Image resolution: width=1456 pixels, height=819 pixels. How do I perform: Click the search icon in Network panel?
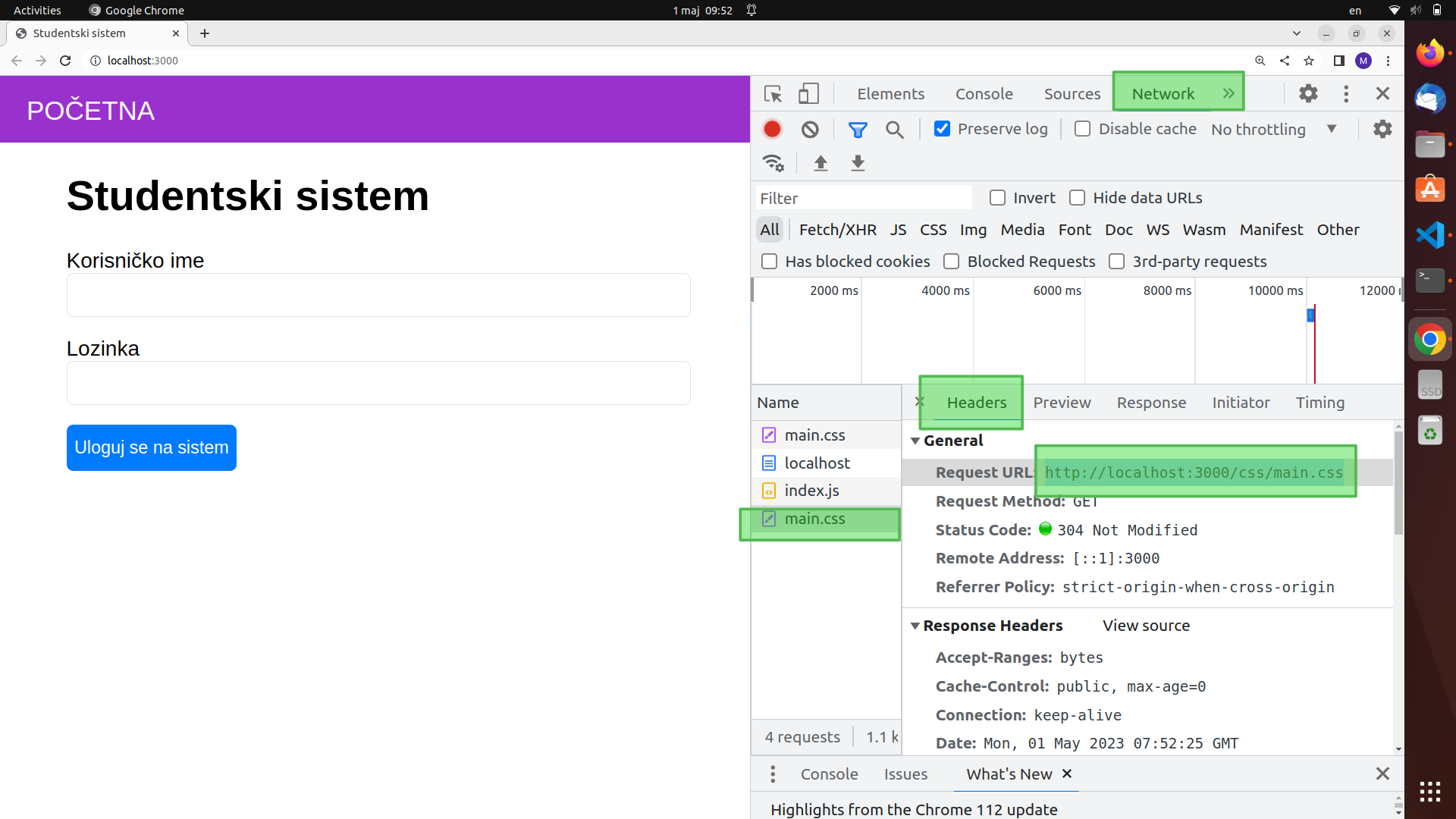tap(894, 129)
